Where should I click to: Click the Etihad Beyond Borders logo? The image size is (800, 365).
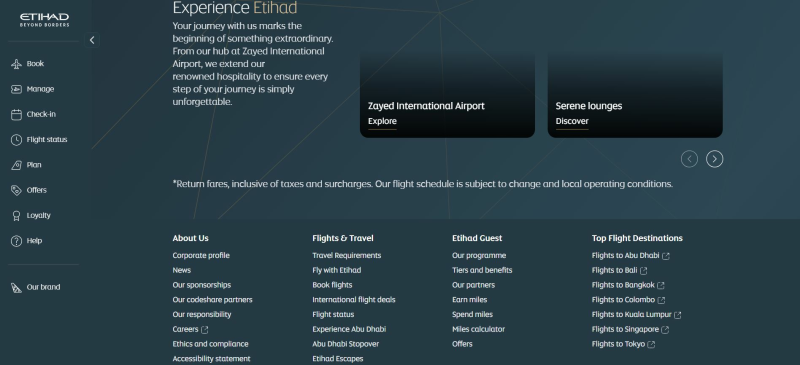click(x=44, y=20)
